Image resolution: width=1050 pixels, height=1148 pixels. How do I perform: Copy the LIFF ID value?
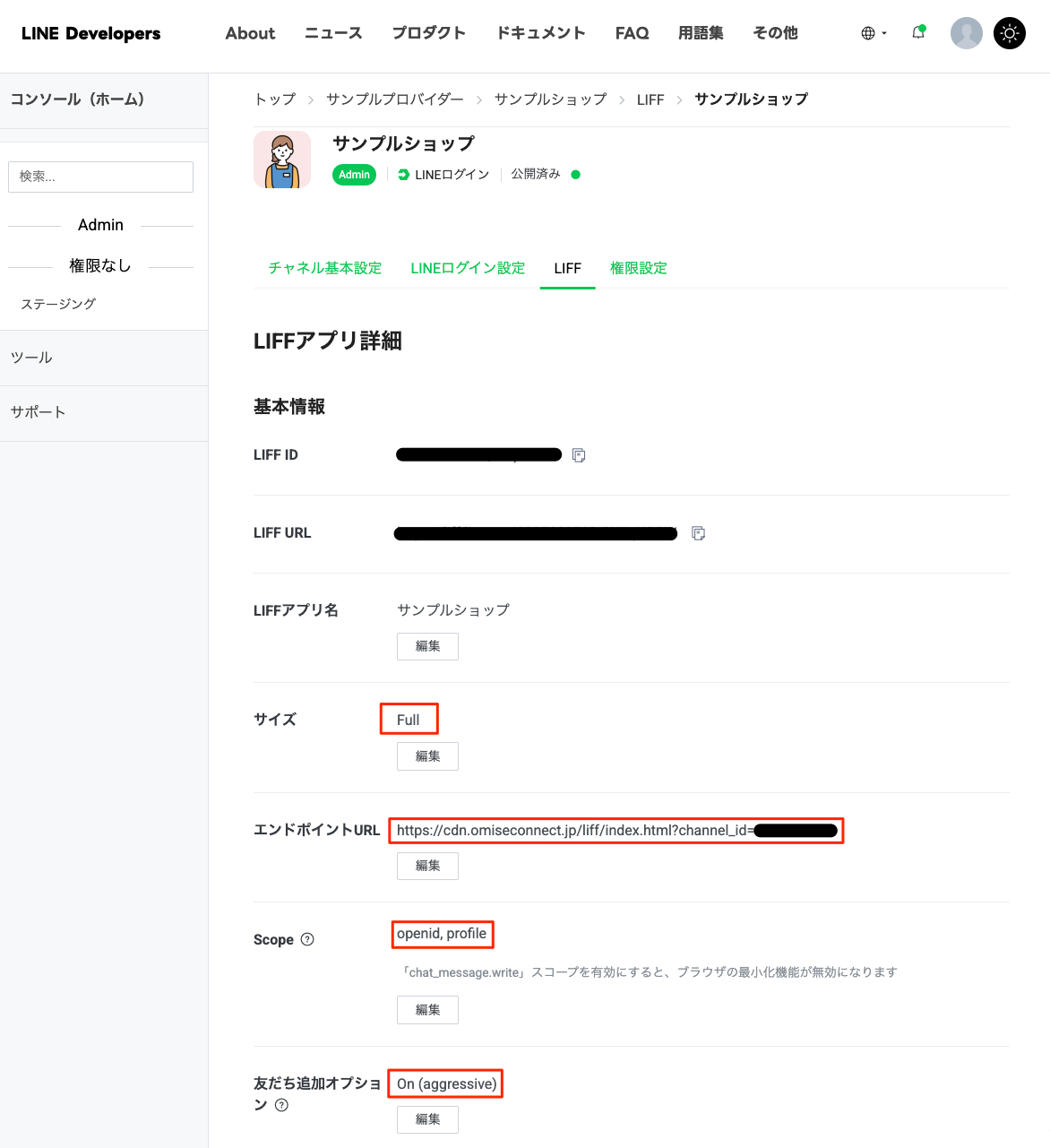(579, 455)
